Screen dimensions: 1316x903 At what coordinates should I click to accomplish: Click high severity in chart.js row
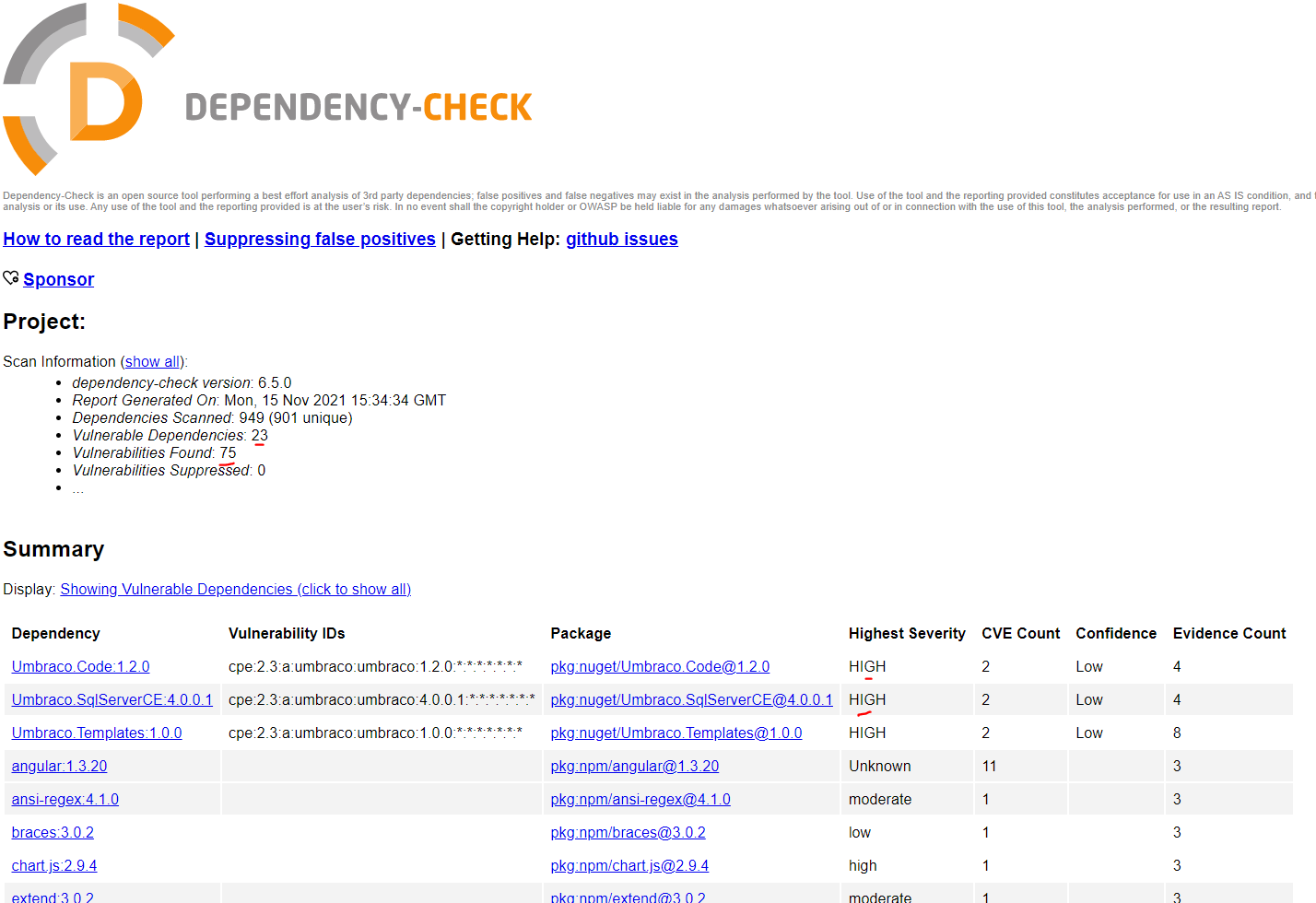pyautogui.click(x=863, y=865)
